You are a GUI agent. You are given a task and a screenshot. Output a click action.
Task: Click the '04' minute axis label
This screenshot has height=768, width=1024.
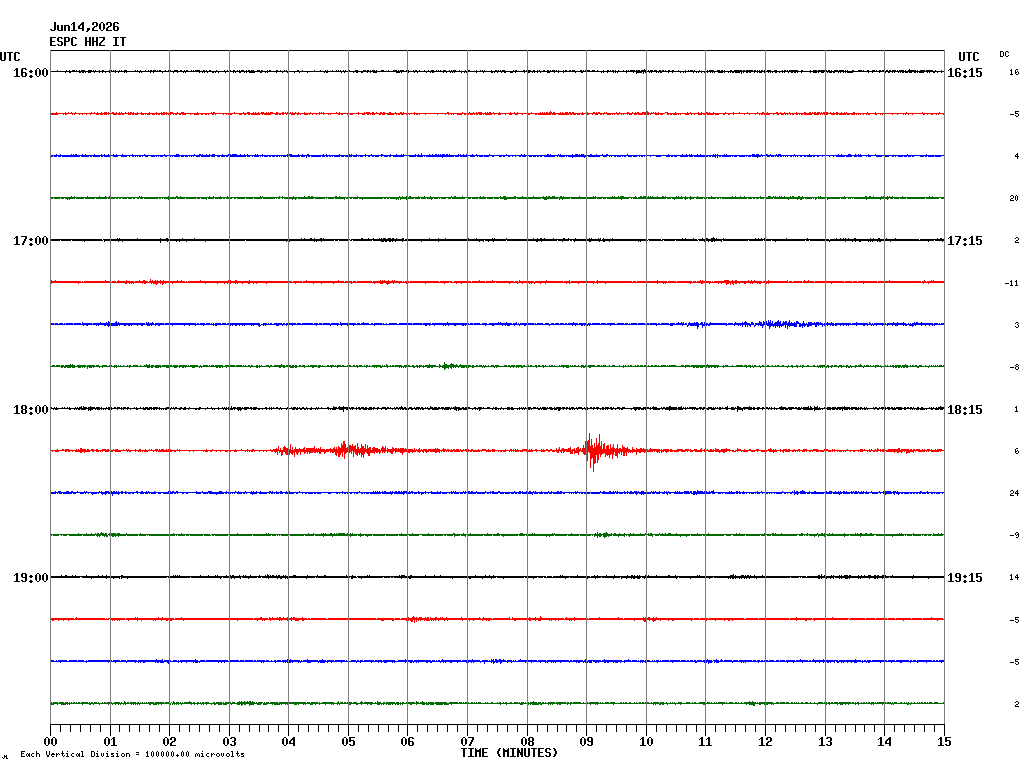pos(289,742)
